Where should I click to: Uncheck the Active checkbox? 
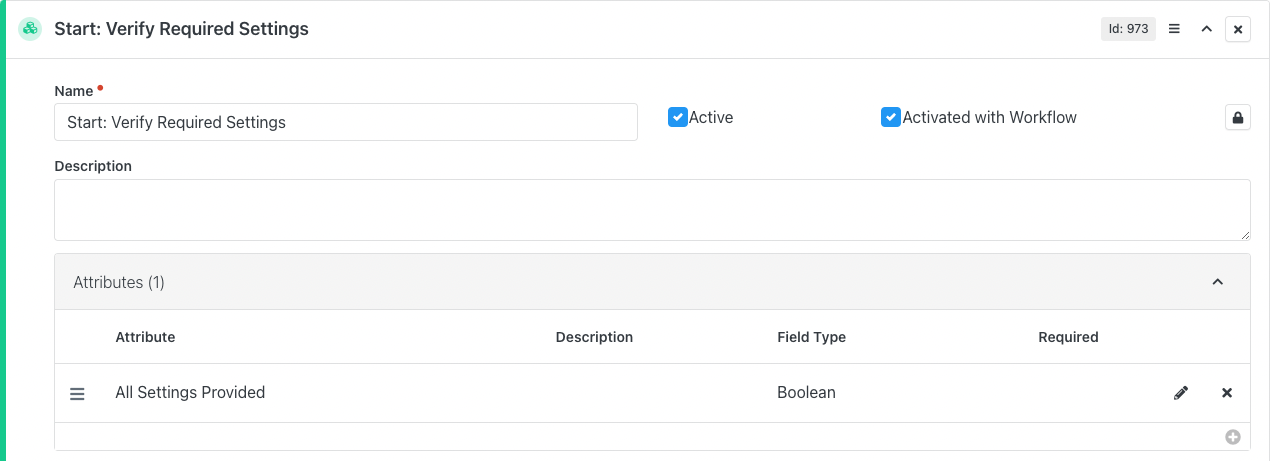click(678, 117)
